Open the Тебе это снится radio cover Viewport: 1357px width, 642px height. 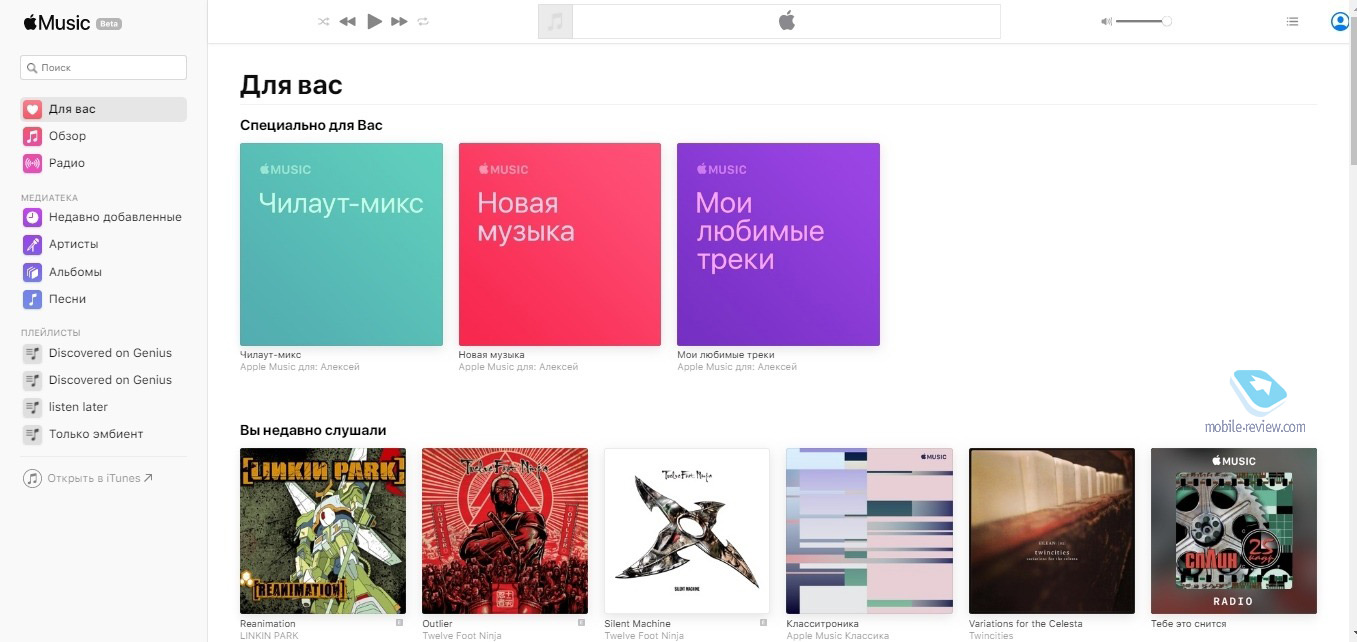point(1234,531)
